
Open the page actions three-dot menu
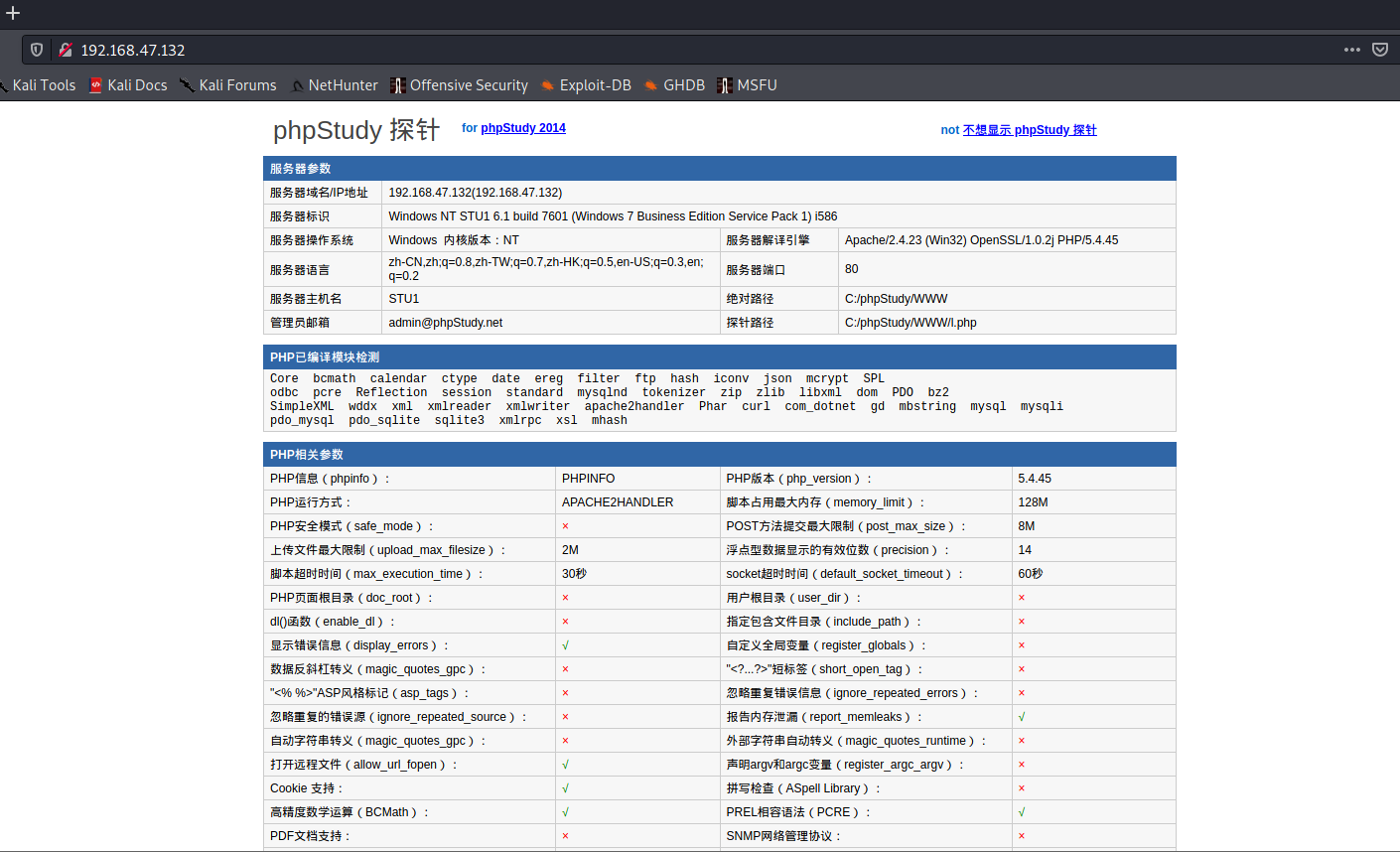pos(1352,50)
